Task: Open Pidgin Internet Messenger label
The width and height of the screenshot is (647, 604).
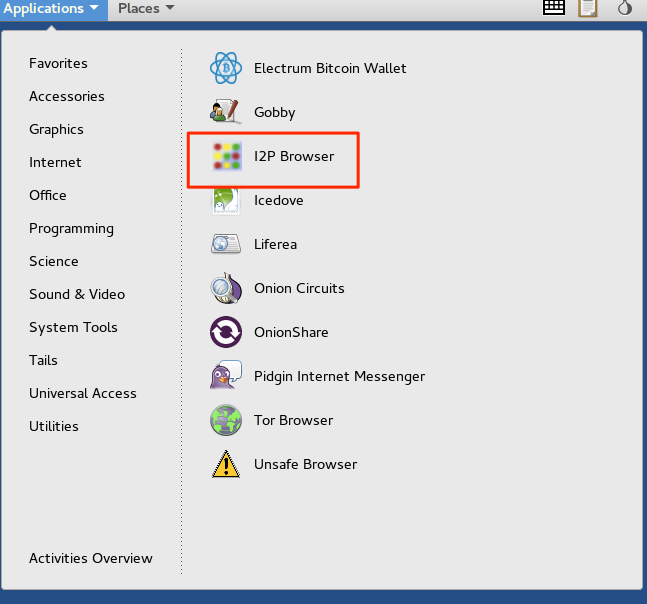Action: [340, 377]
